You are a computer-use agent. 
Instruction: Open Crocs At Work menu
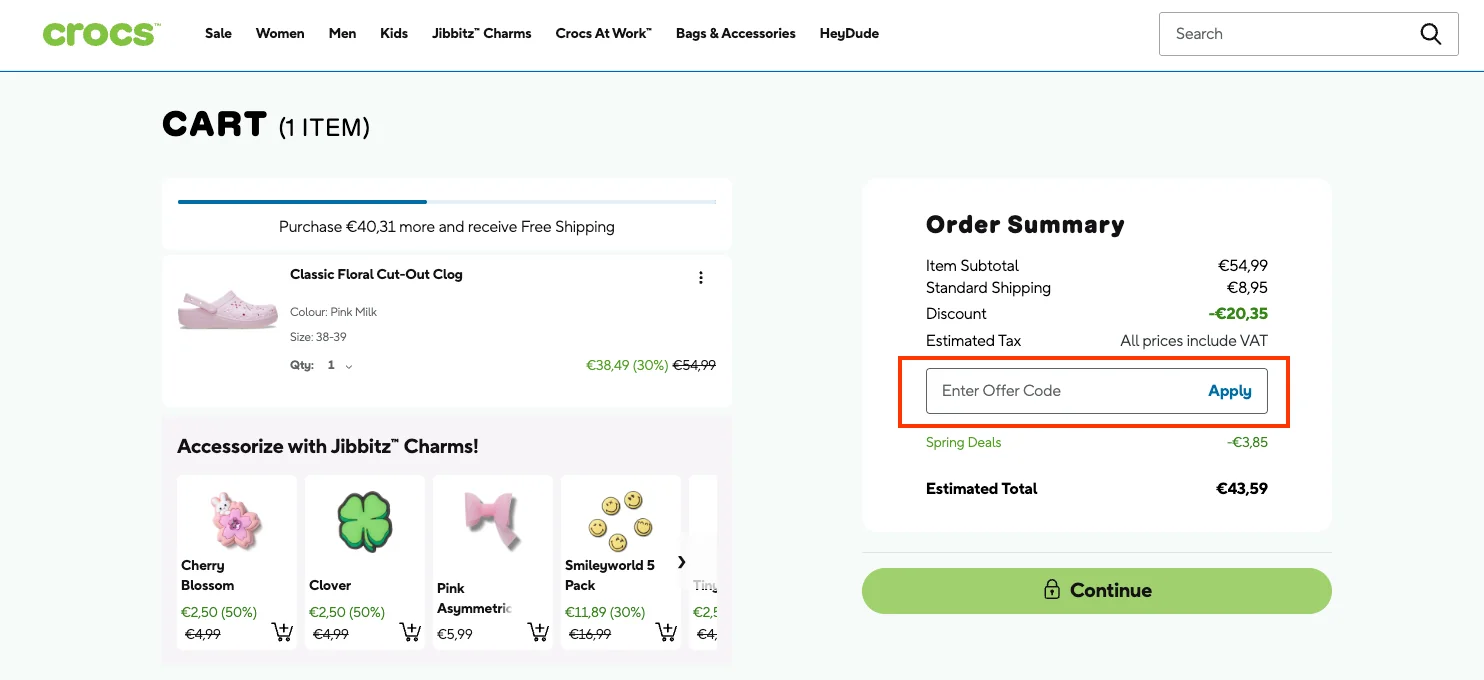pyautogui.click(x=603, y=33)
